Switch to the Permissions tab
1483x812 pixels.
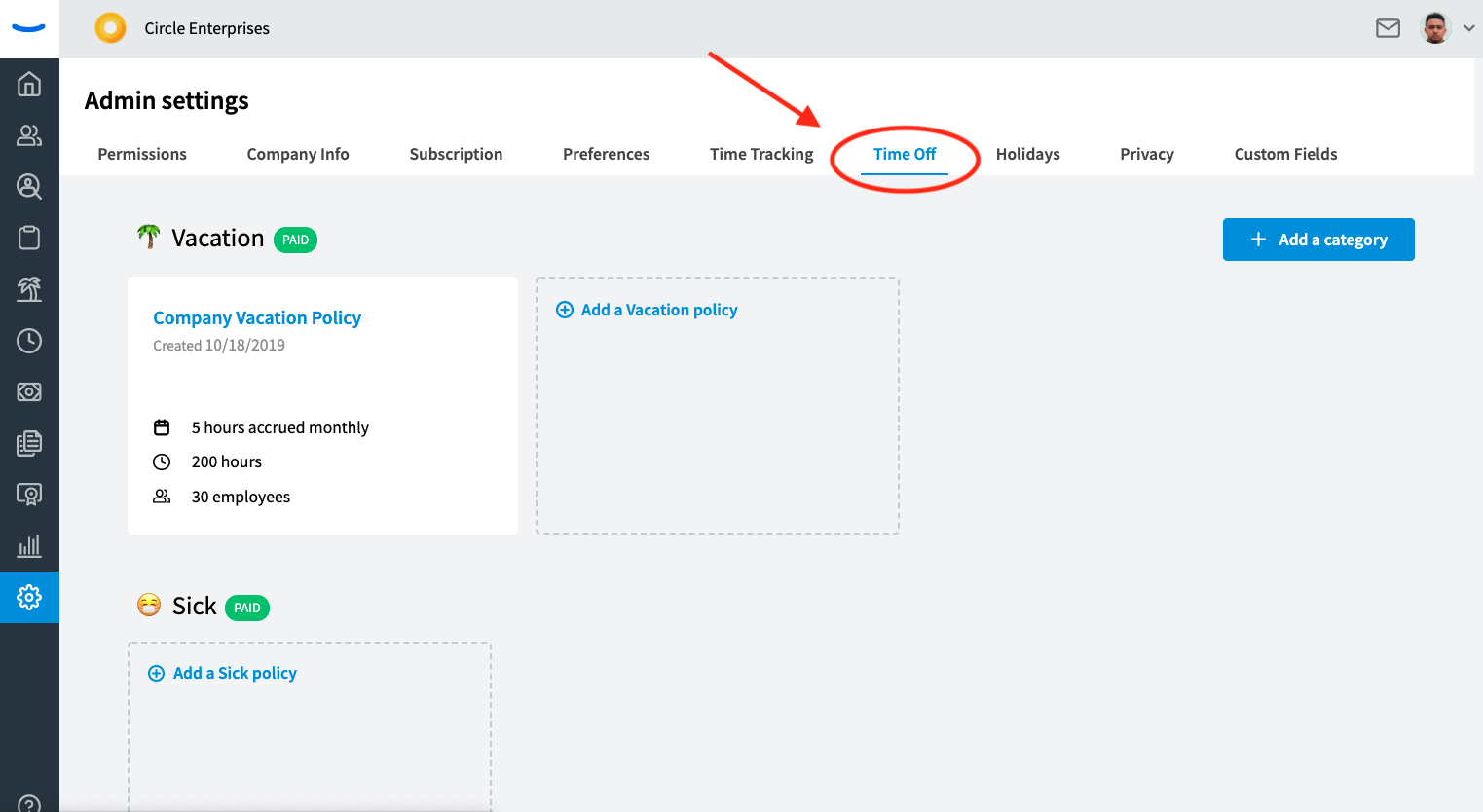coord(142,154)
